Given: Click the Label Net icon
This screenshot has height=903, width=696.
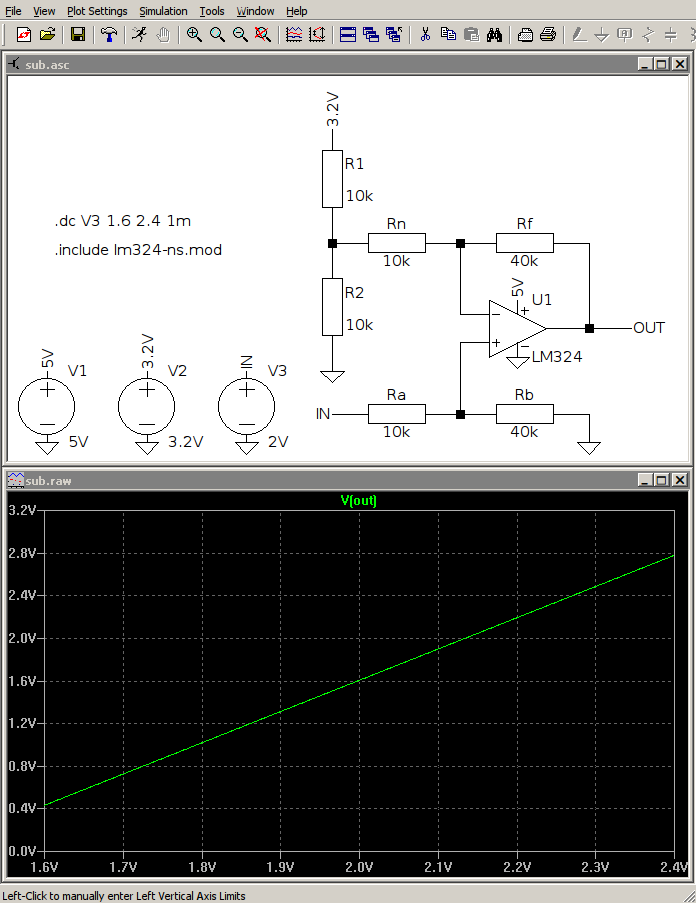Looking at the screenshot, I should tap(625, 35).
